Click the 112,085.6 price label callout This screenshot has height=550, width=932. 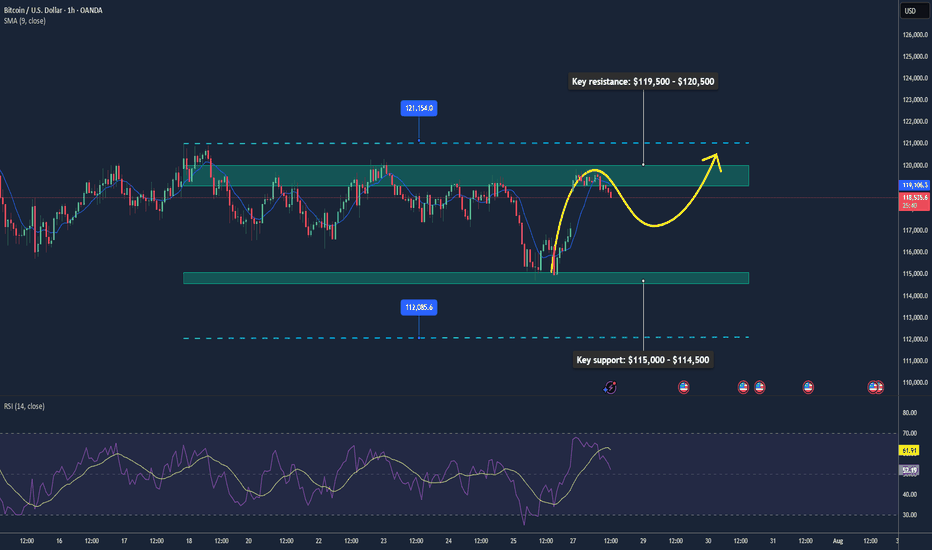[x=419, y=307]
